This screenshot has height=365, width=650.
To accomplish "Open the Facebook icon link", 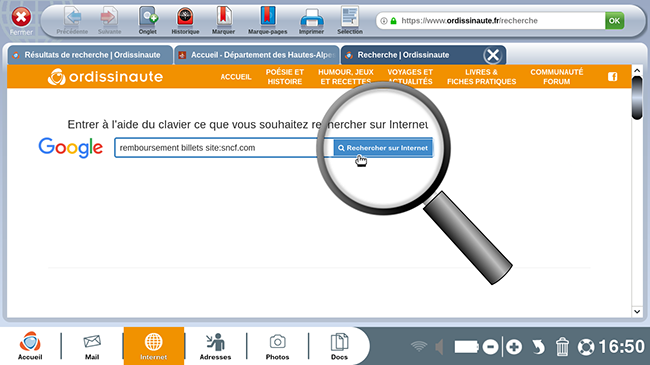I will coord(613,77).
